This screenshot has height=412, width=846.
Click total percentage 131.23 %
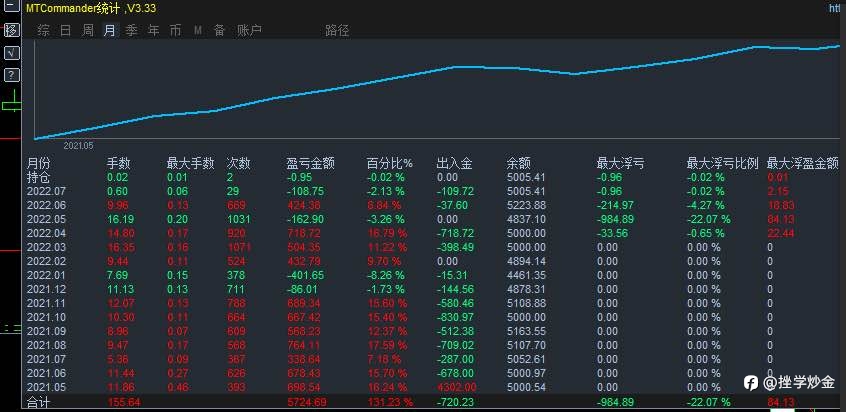click(x=390, y=402)
